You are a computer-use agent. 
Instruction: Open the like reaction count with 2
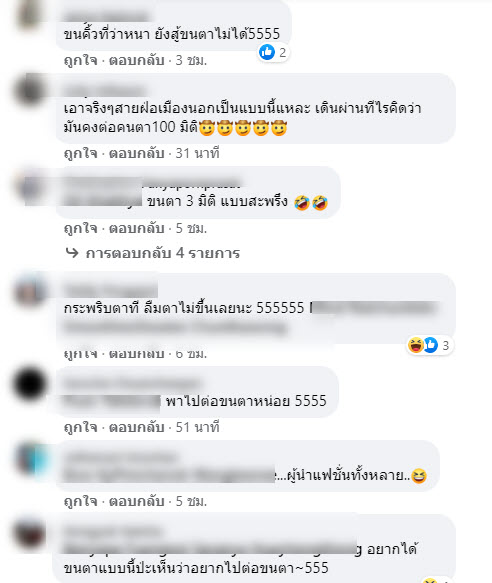coord(273,52)
